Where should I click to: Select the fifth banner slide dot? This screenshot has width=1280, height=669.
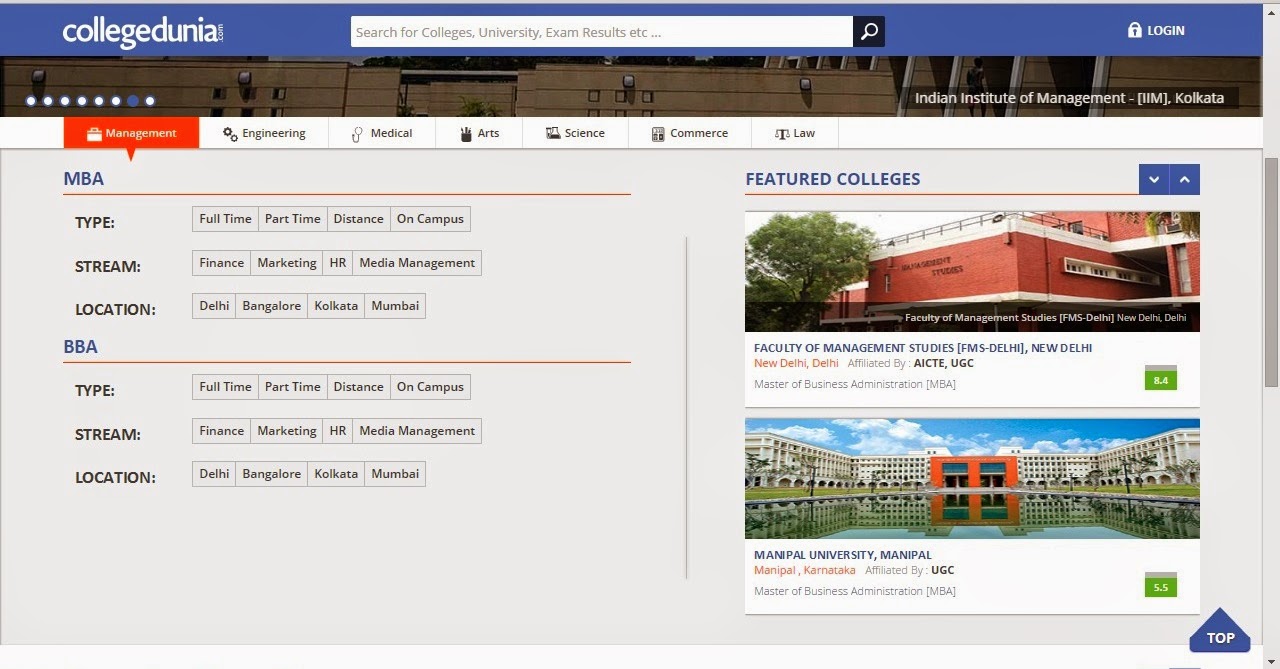point(99,101)
